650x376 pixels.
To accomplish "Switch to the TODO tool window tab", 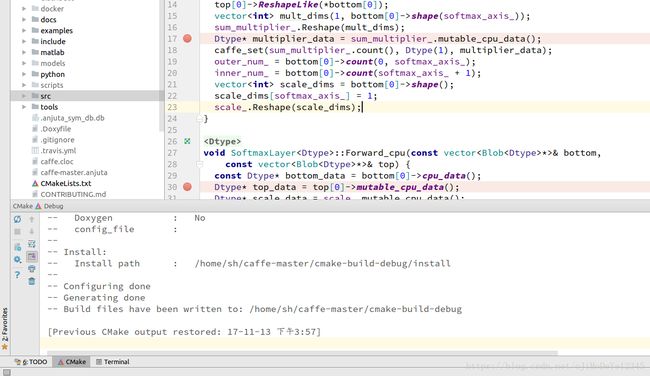I will [31, 361].
